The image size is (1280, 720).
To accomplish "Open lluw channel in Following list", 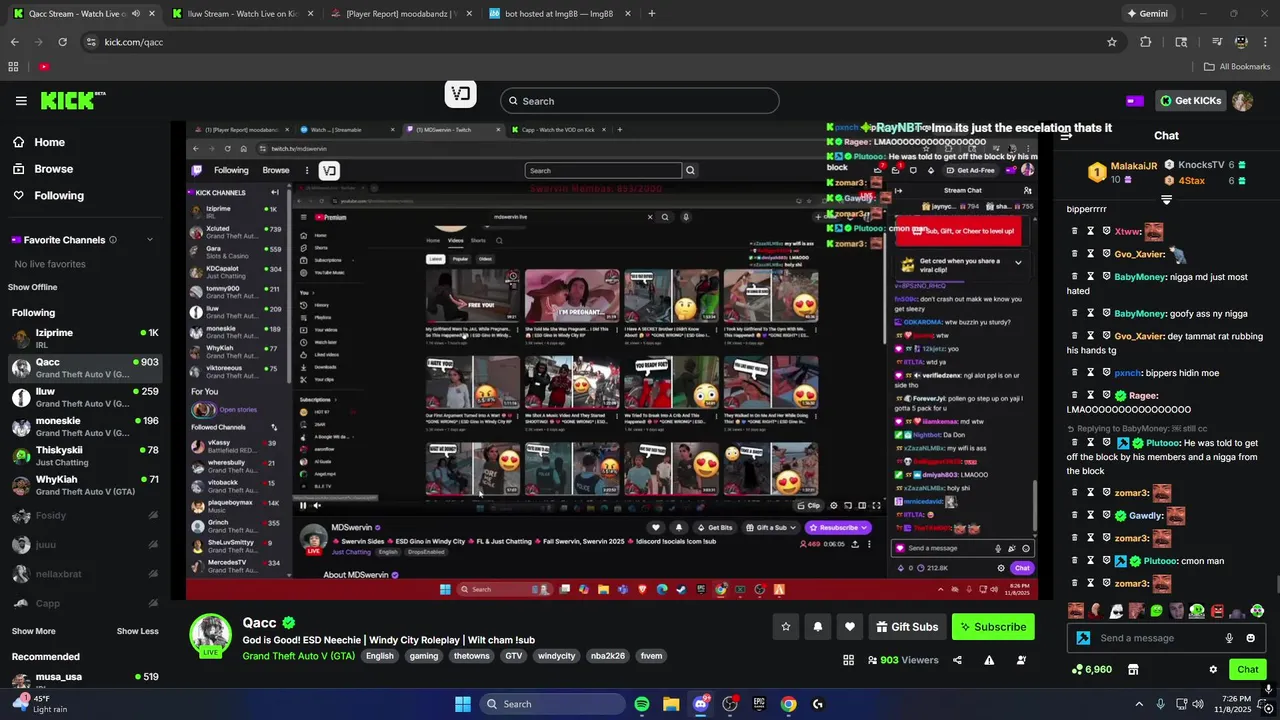I will (x=84, y=397).
